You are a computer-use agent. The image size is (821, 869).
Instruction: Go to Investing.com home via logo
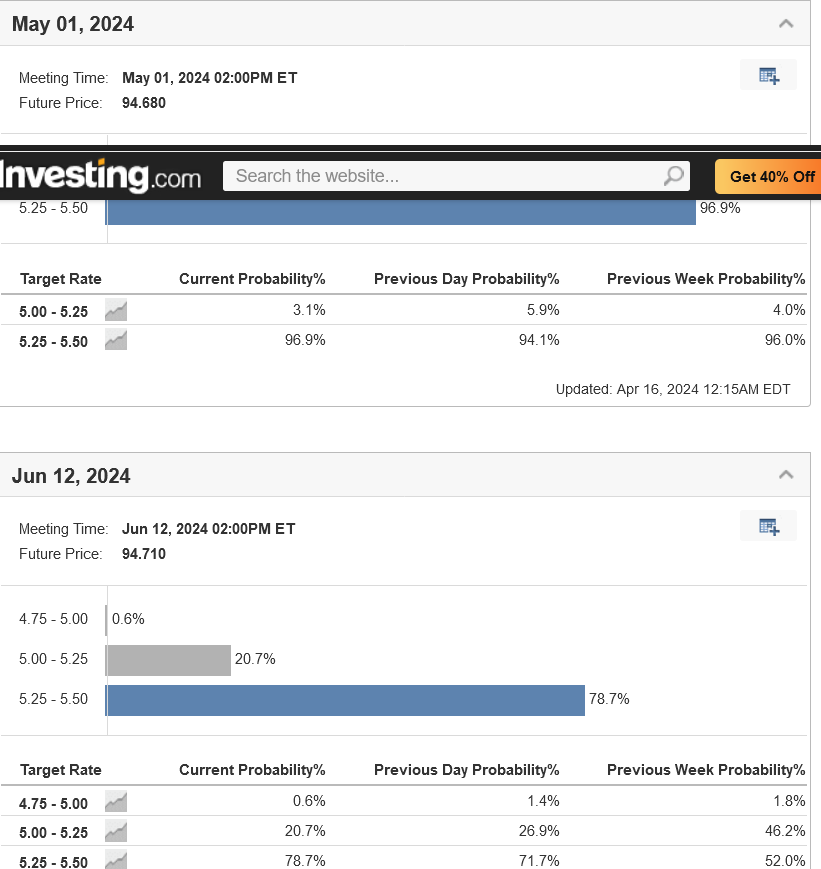coord(100,176)
